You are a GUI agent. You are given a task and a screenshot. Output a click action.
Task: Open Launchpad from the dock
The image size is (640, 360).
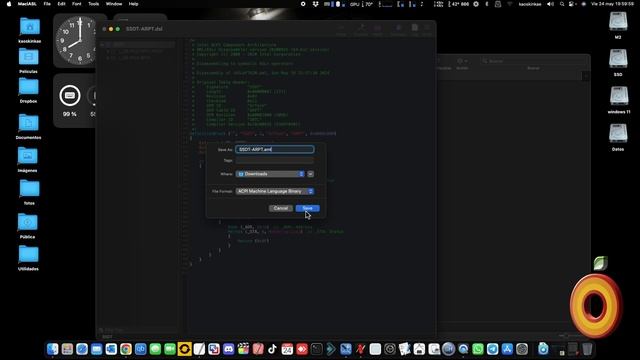[67, 349]
